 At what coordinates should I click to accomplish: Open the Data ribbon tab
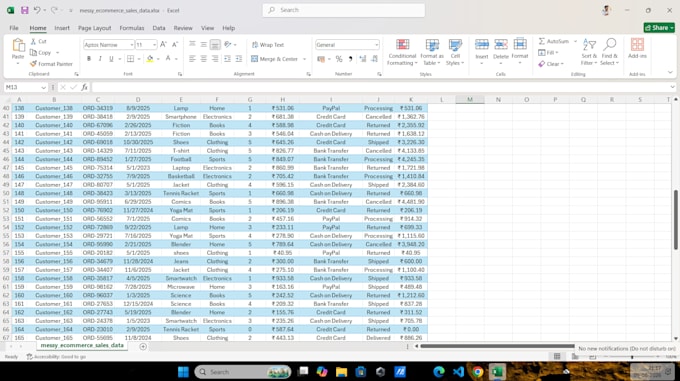coord(159,28)
